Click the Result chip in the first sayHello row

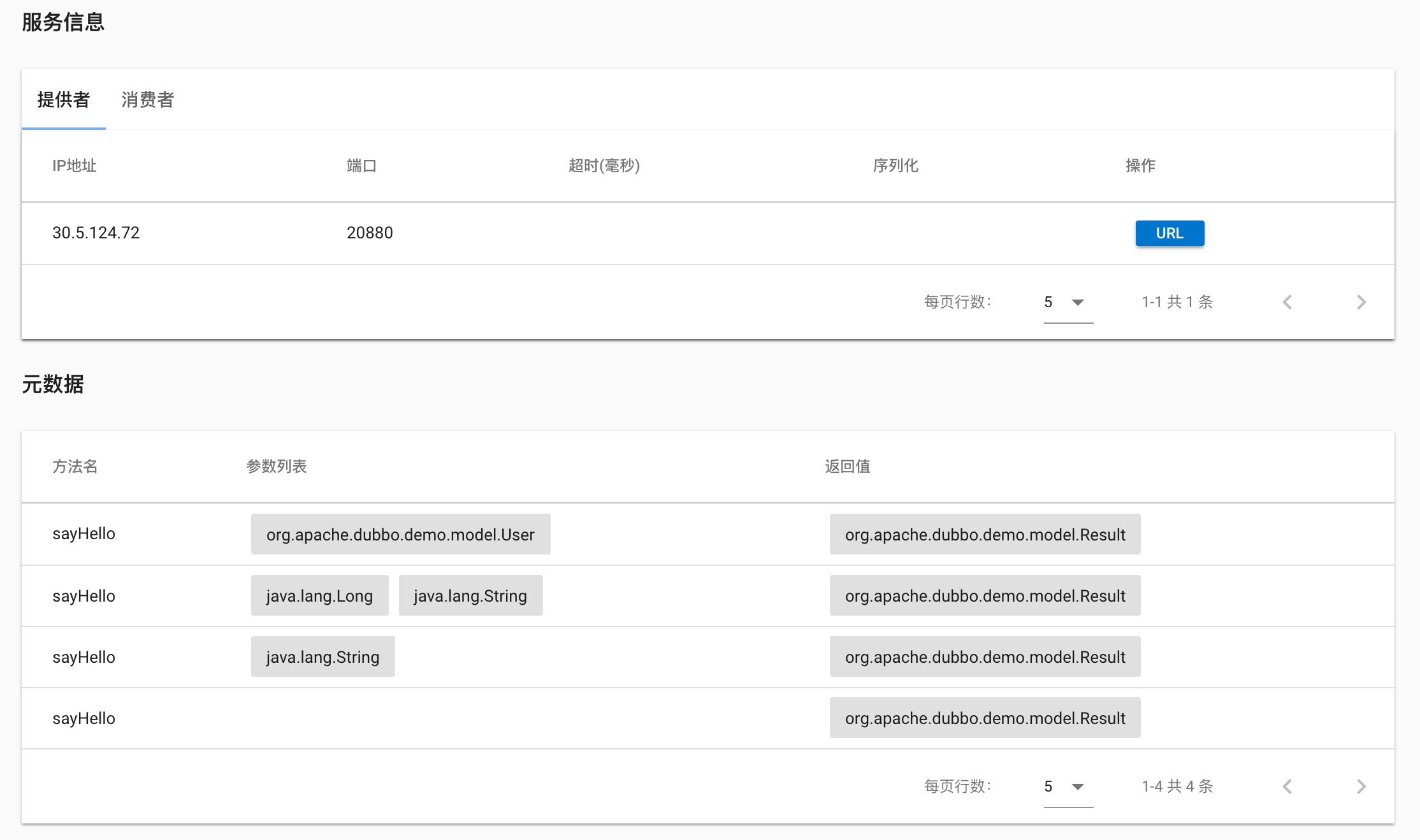tap(985, 534)
